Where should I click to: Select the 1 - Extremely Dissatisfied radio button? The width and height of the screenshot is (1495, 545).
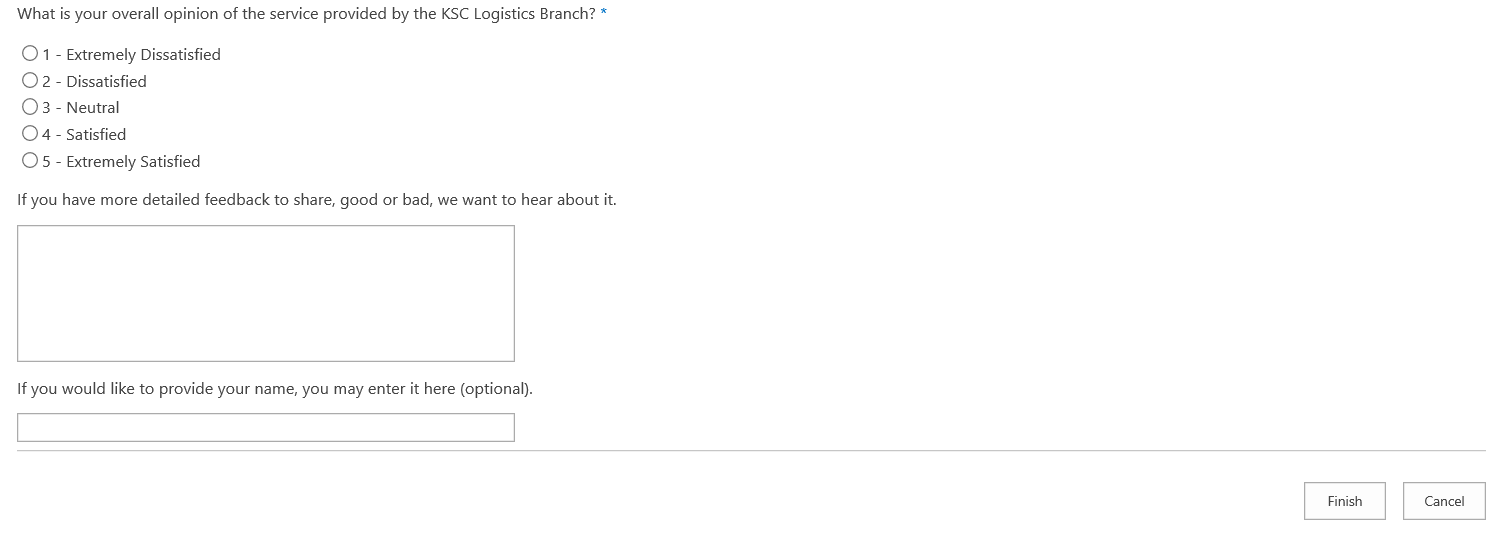30,54
